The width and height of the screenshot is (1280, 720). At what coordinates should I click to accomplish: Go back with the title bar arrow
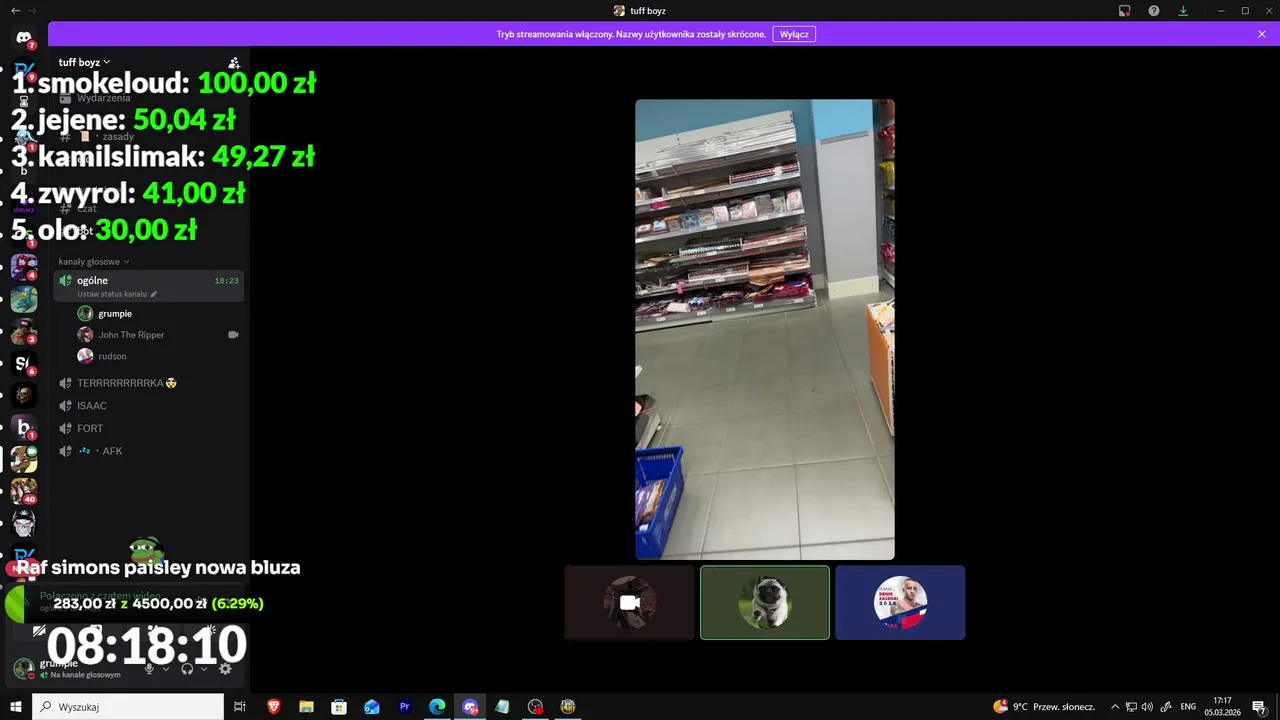[x=15, y=11]
